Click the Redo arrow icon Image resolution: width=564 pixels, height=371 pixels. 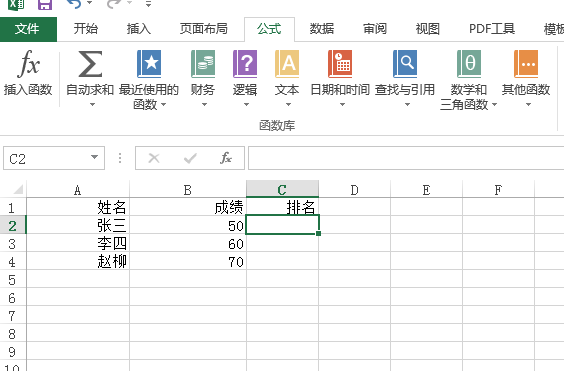click(114, 4)
